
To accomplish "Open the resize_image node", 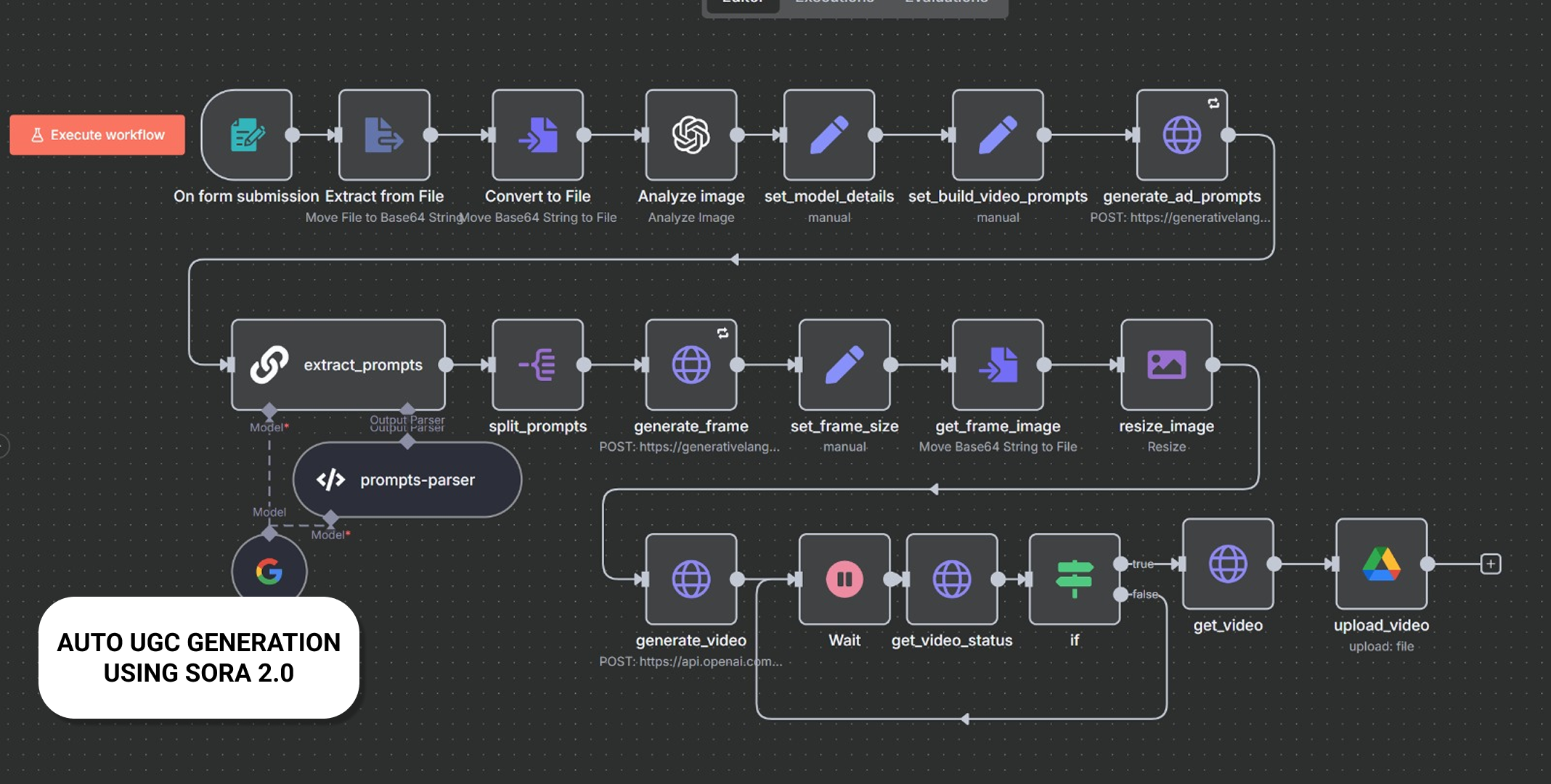I will point(1166,364).
